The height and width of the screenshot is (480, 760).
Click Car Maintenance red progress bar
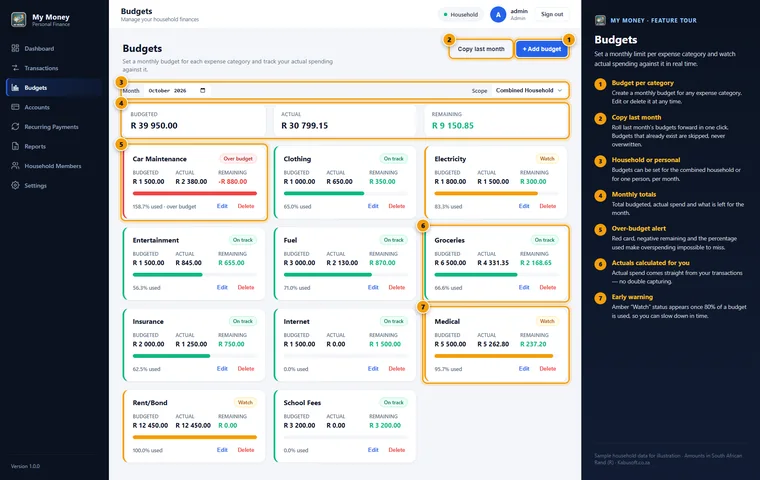195,193
